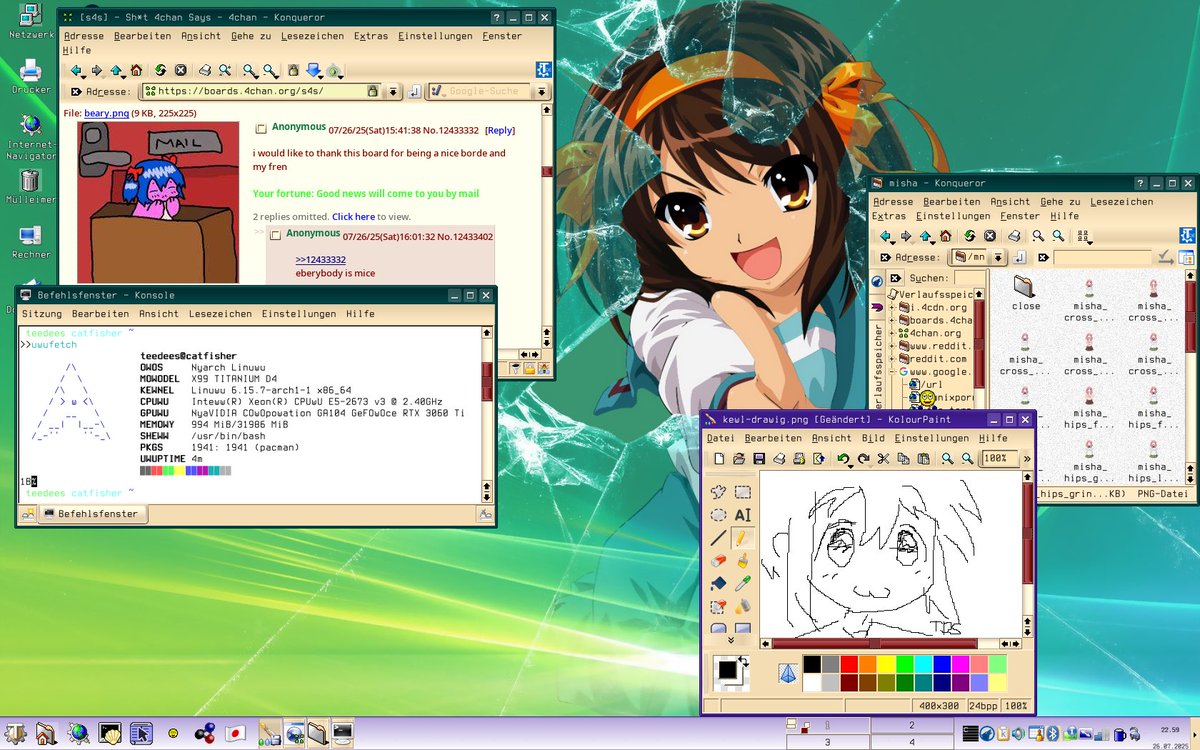Swap foreground and background colors in KolourPaint
The height and width of the screenshot is (750, 1200).
point(744,661)
